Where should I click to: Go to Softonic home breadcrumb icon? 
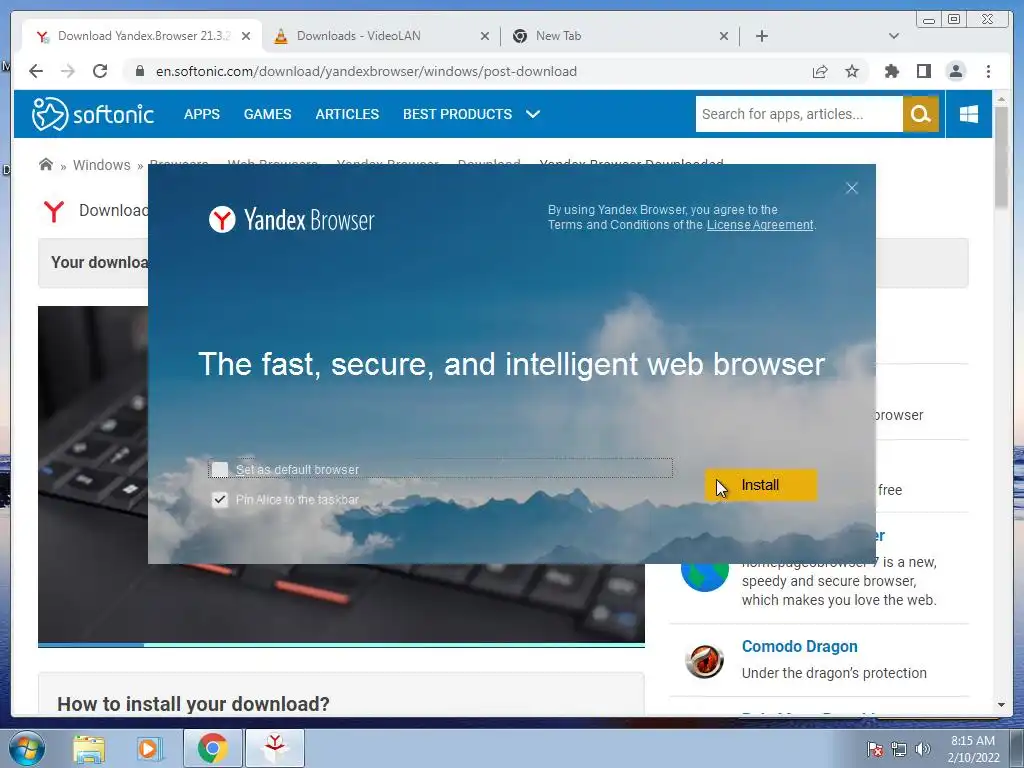46,165
